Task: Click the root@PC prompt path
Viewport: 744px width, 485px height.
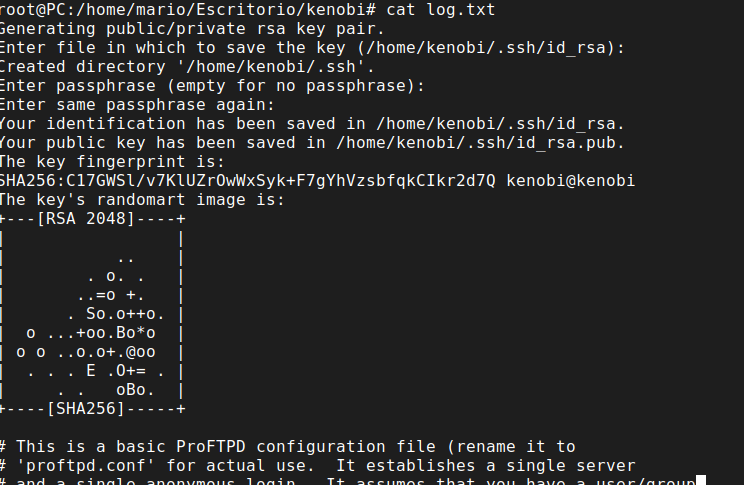Action: tap(188, 9)
